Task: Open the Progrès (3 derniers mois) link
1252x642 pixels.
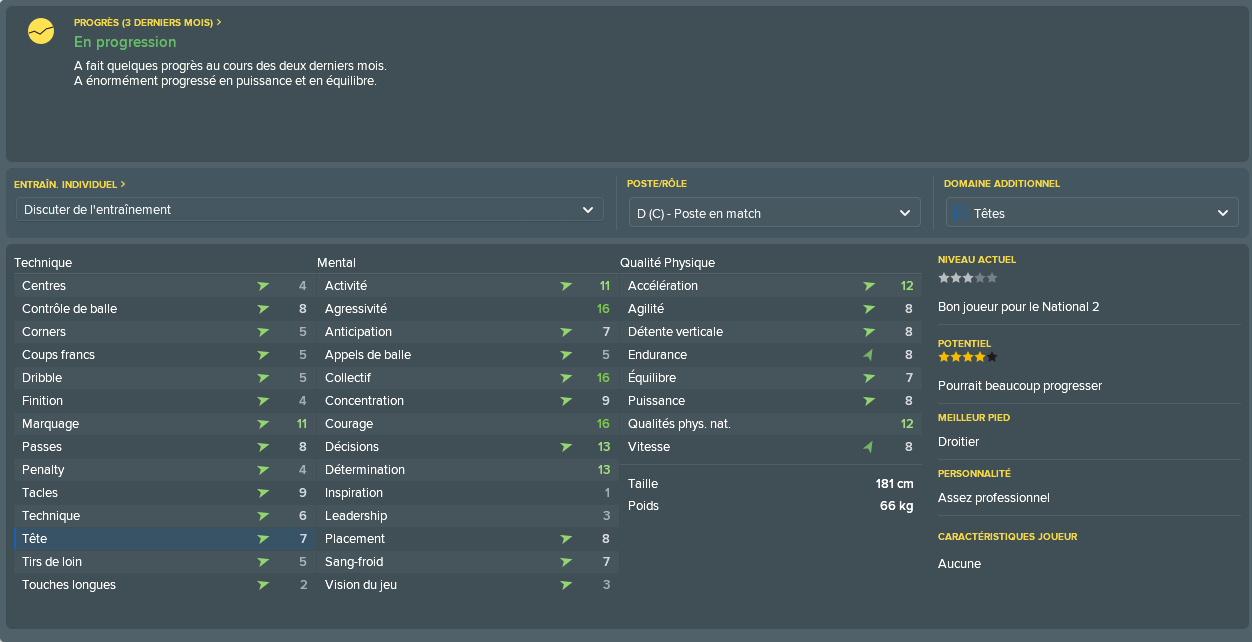Action: point(148,22)
